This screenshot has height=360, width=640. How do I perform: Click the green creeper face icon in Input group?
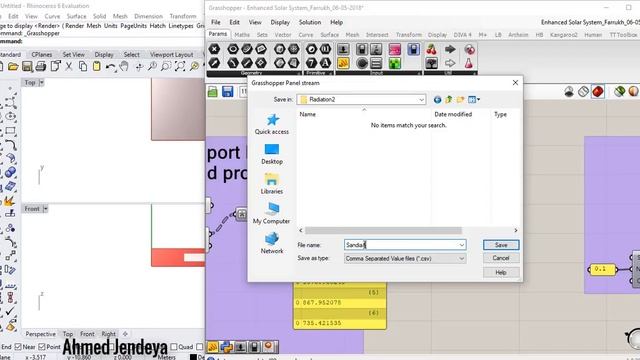pos(395,63)
